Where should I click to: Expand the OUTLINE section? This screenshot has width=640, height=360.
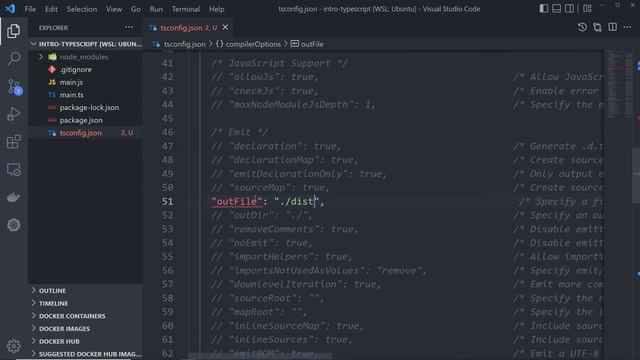[86, 291]
